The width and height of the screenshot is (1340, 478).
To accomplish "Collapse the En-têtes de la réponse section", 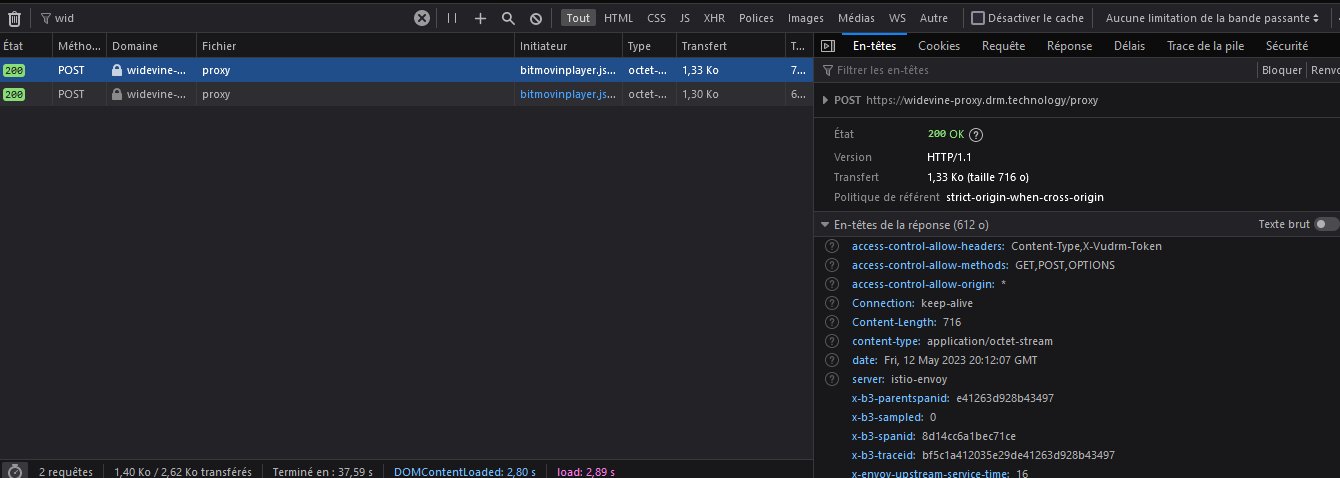I will point(825,225).
